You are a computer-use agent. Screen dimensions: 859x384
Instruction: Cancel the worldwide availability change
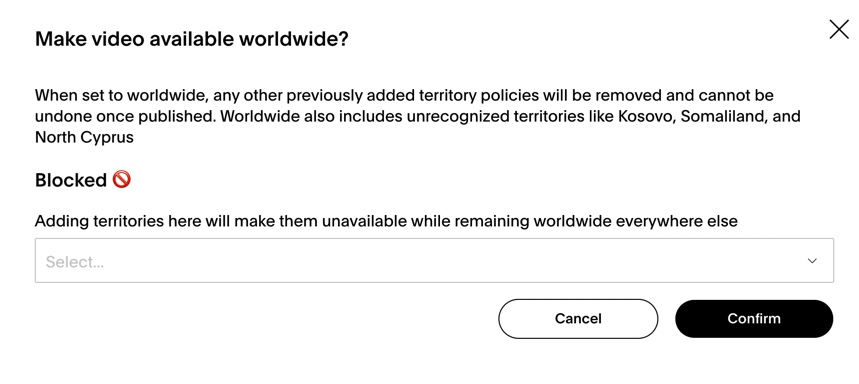578,319
